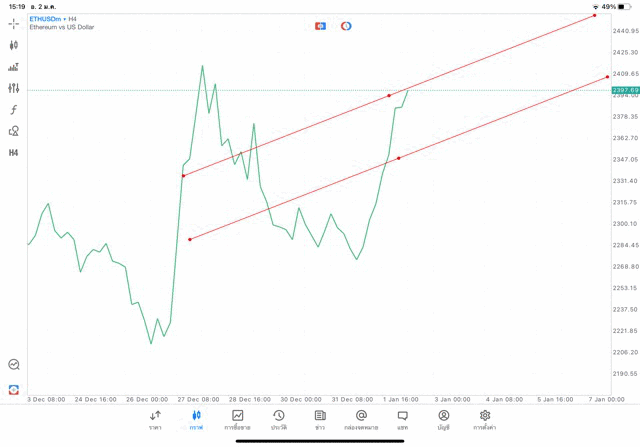This screenshot has height=447, width=640.
Task: Toggle the red-blue trade panel button
Action: pyautogui.click(x=320, y=26)
